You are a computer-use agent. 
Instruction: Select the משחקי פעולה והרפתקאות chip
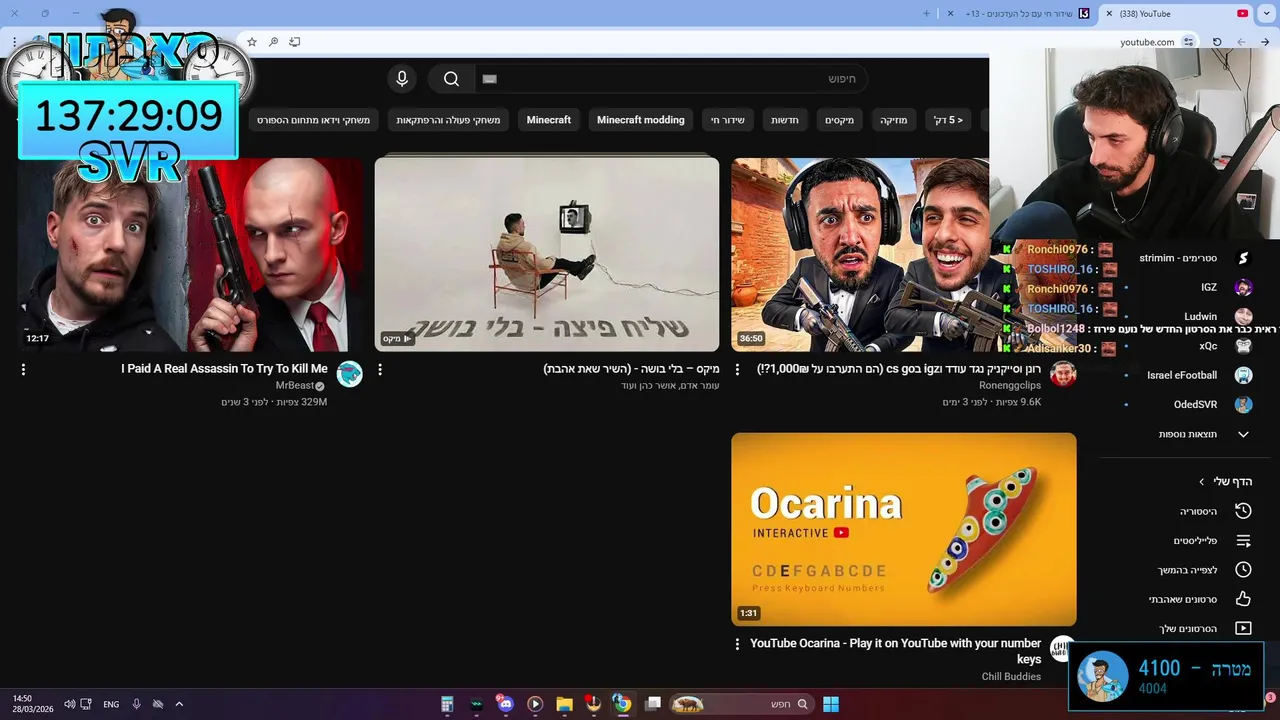pos(448,120)
